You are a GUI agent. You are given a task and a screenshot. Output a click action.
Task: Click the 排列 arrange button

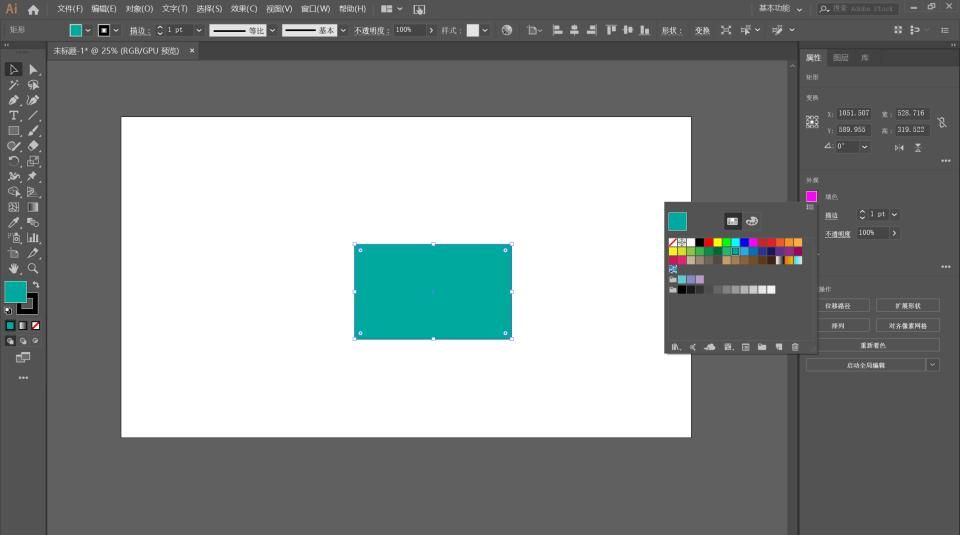838,326
